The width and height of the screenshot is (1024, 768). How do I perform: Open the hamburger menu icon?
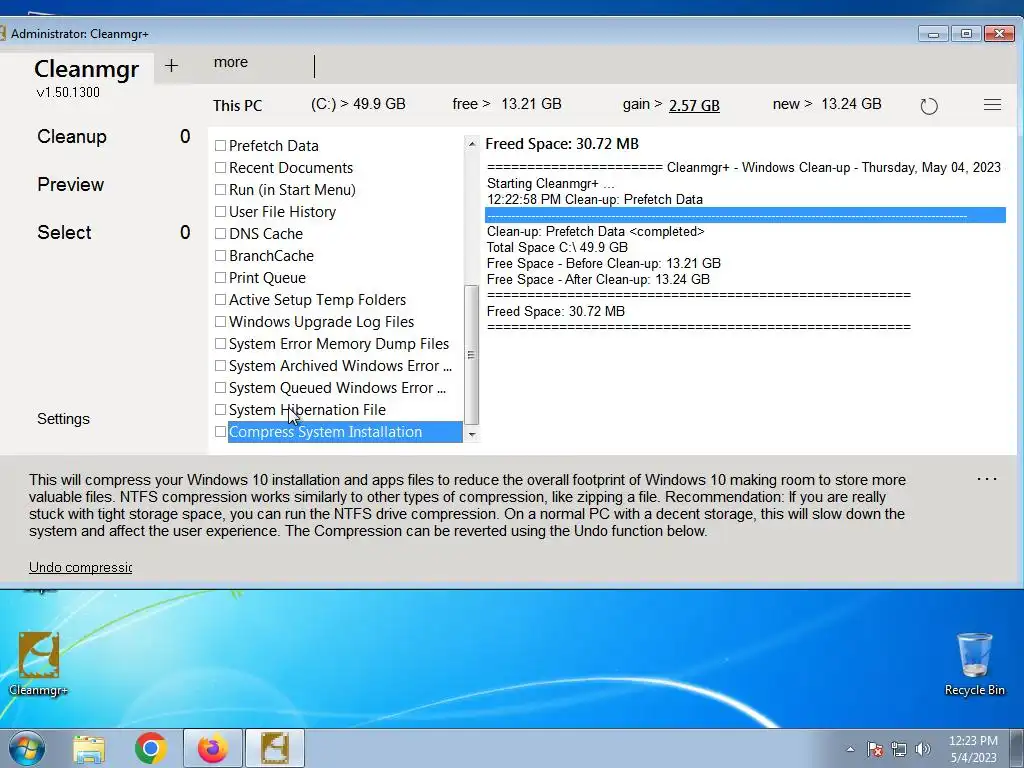[992, 104]
